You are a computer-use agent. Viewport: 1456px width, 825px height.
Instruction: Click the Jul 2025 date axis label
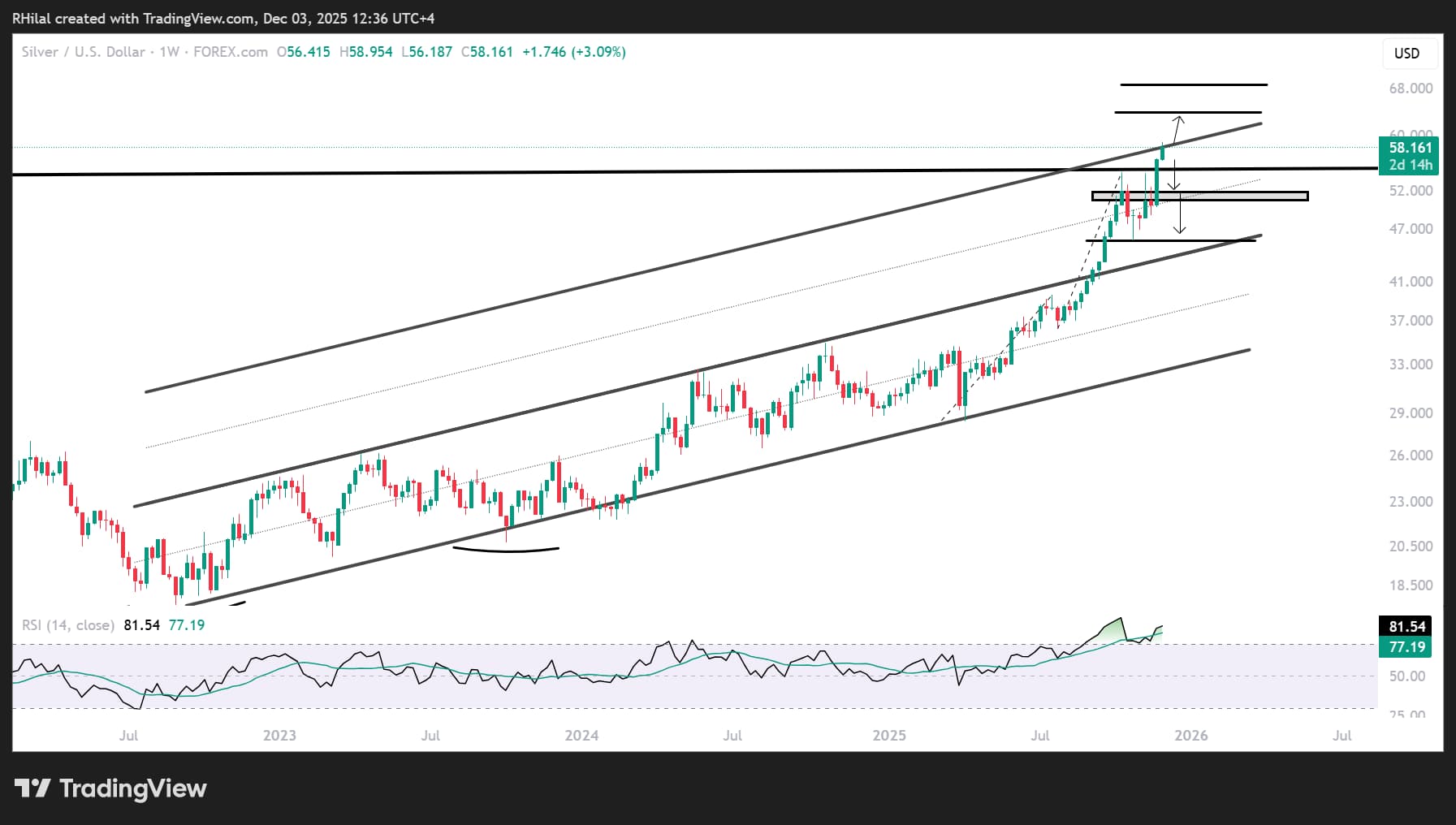pos(1041,736)
